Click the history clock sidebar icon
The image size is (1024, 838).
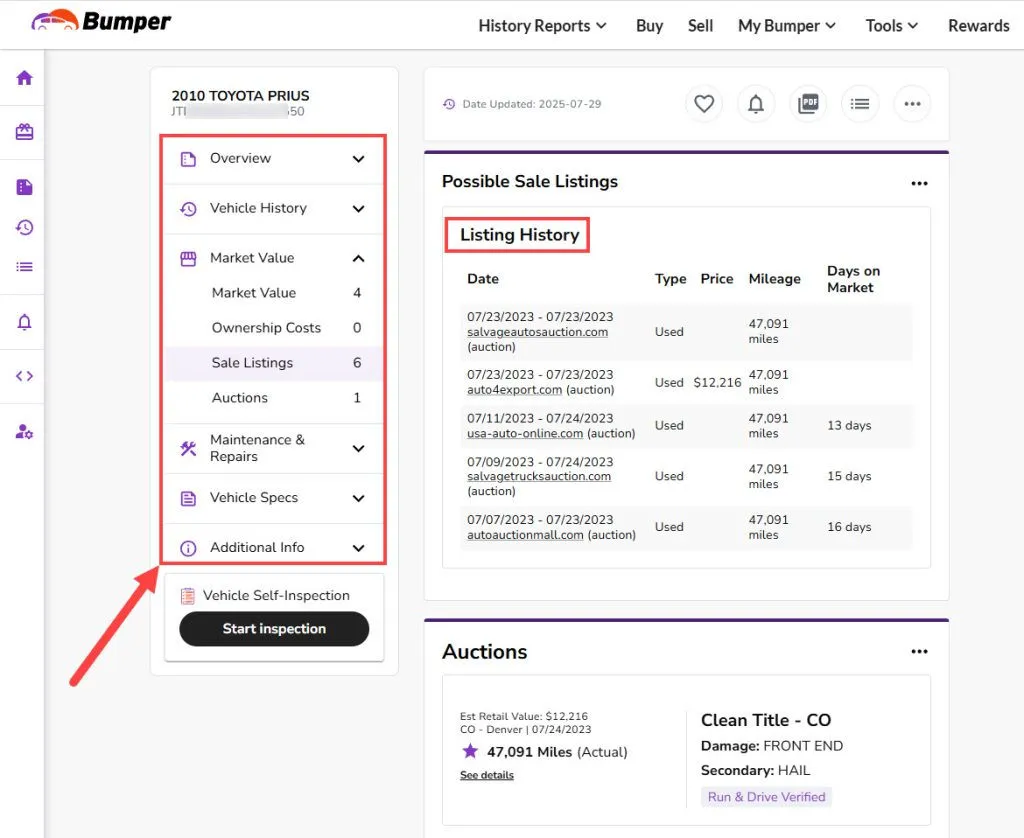(x=24, y=227)
